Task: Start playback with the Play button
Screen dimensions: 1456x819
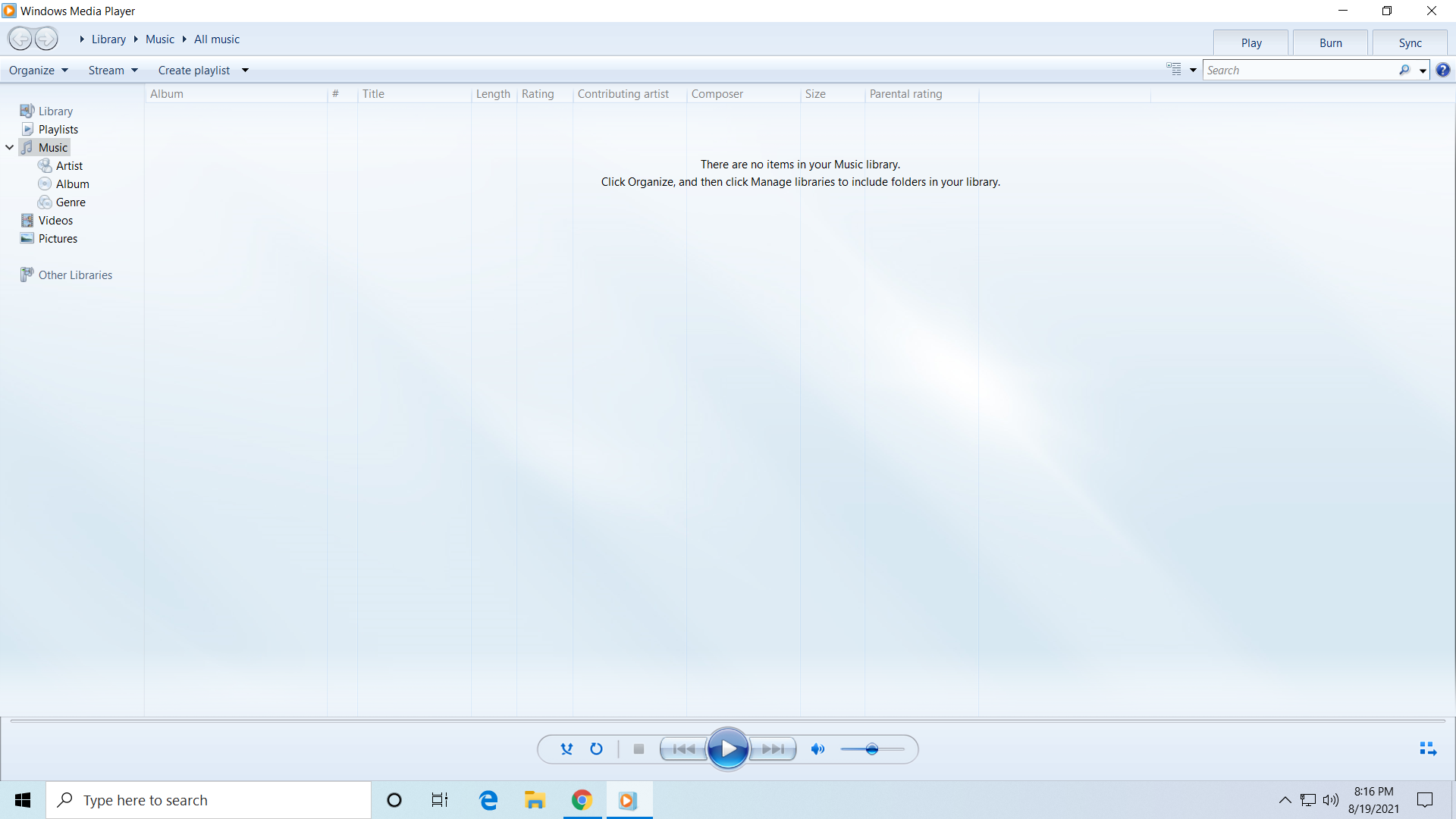Action: (728, 749)
